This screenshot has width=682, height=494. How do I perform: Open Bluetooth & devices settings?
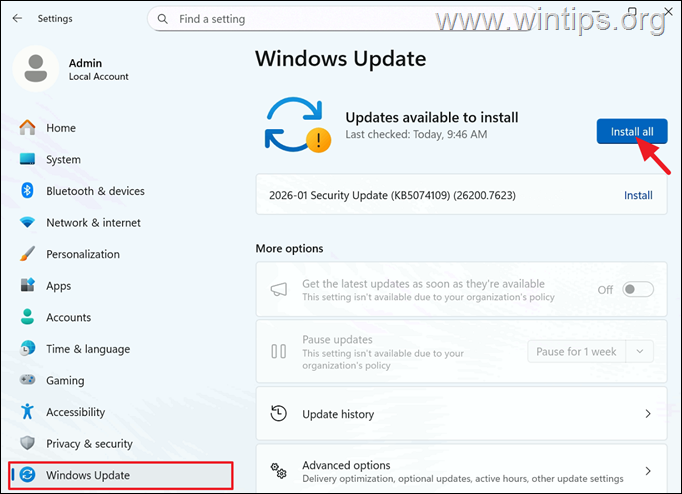(x=120, y=191)
